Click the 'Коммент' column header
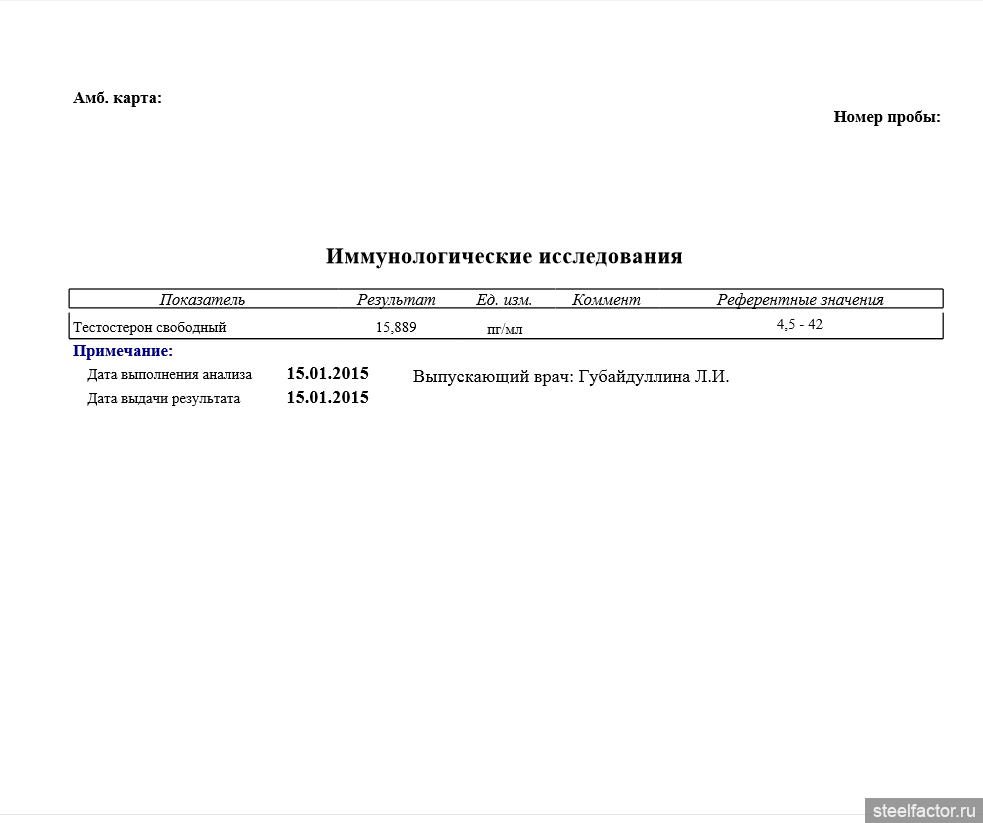The image size is (983, 823). 606,300
